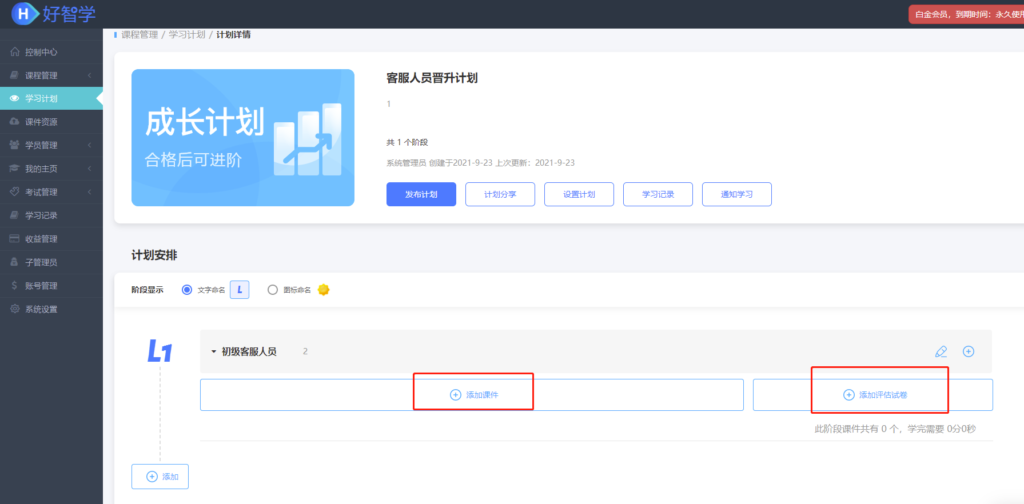The height and width of the screenshot is (504, 1024).
Task: Click the 我的主页 graduation cap icon
Action: click(14, 168)
